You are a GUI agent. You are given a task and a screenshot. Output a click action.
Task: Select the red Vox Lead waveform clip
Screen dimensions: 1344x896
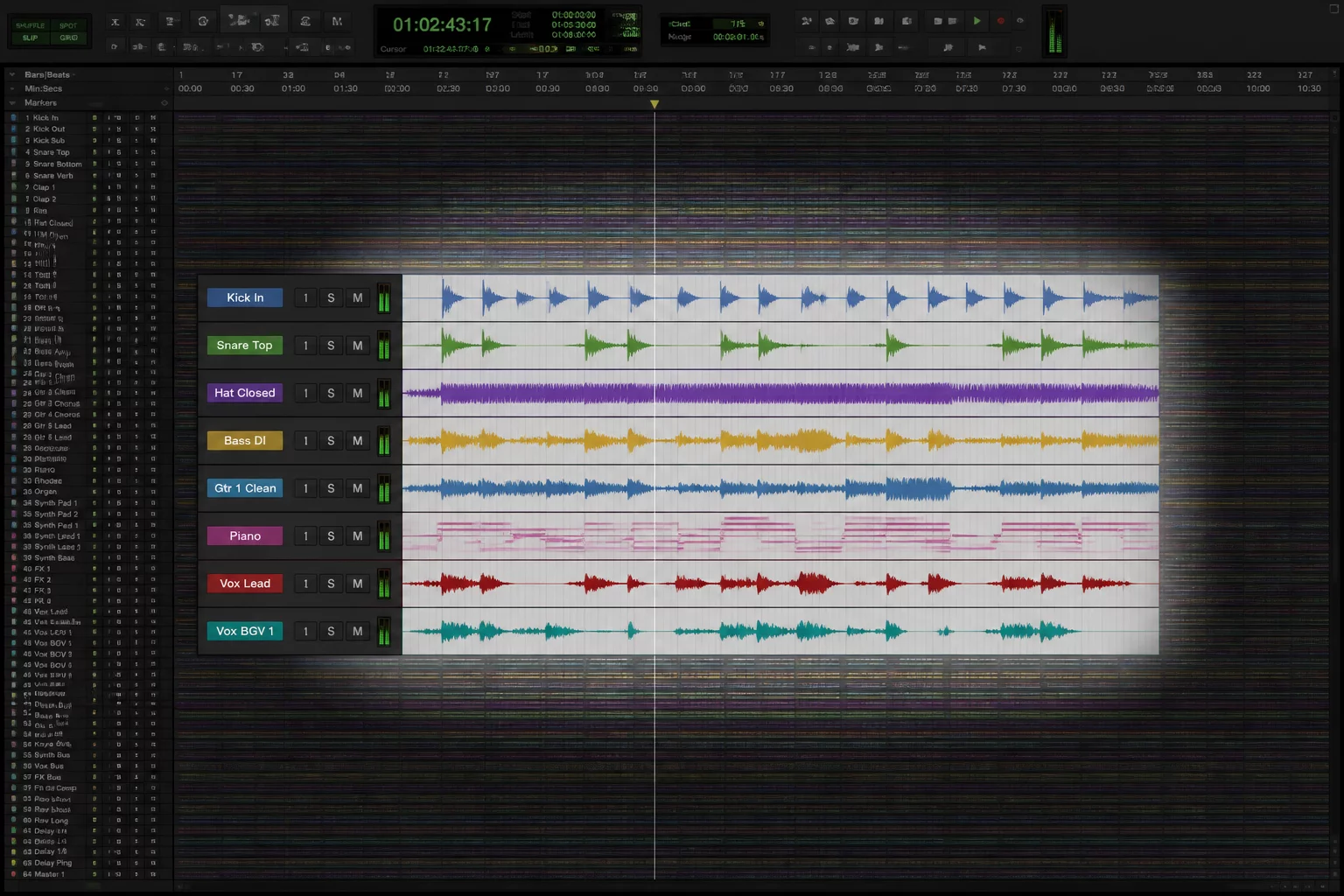(x=780, y=584)
